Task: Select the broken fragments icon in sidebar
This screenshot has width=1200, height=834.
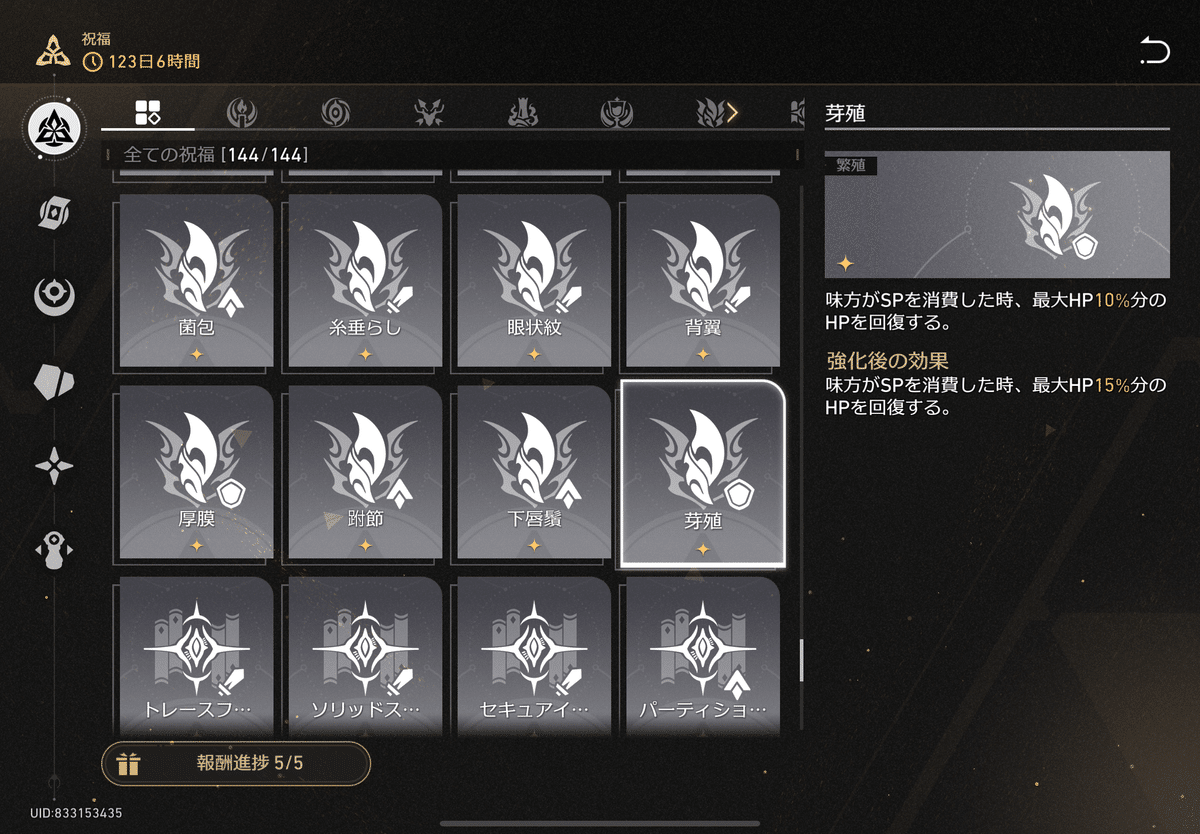Action: tap(53, 381)
